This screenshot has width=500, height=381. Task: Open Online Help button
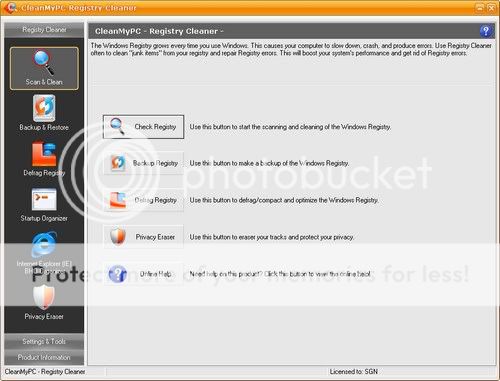[x=143, y=274]
